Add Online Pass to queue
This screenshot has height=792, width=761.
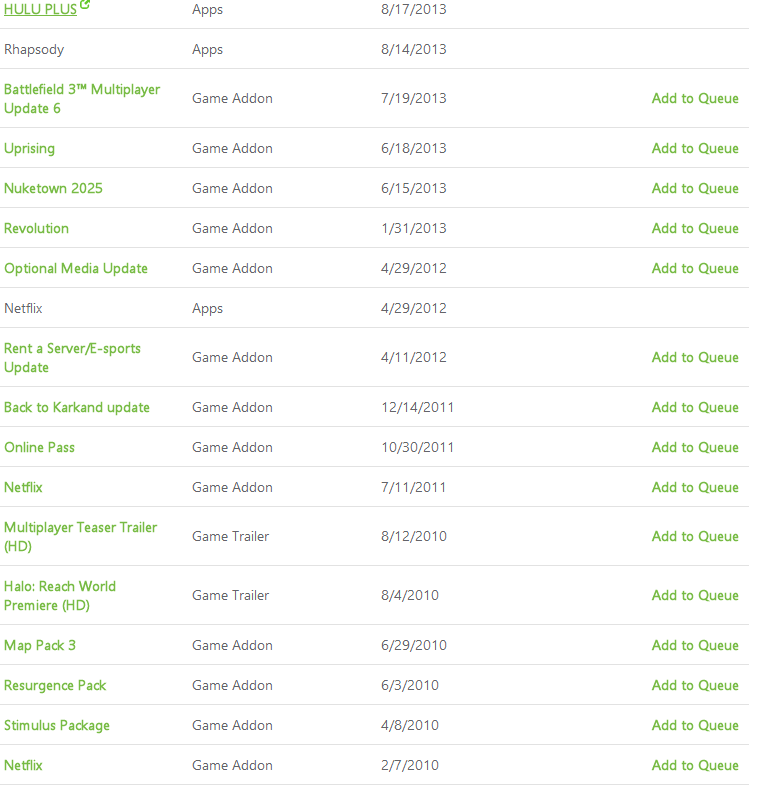(695, 448)
